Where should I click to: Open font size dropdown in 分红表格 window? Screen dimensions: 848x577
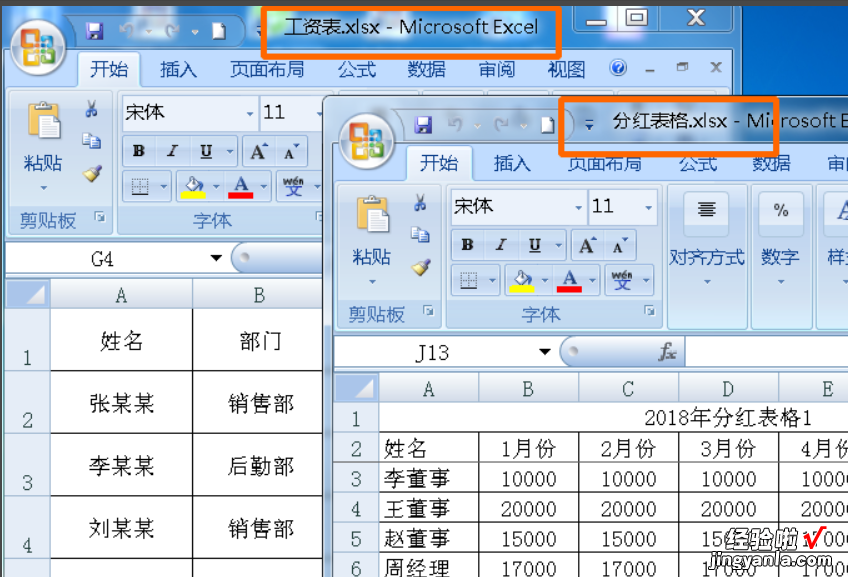click(648, 208)
